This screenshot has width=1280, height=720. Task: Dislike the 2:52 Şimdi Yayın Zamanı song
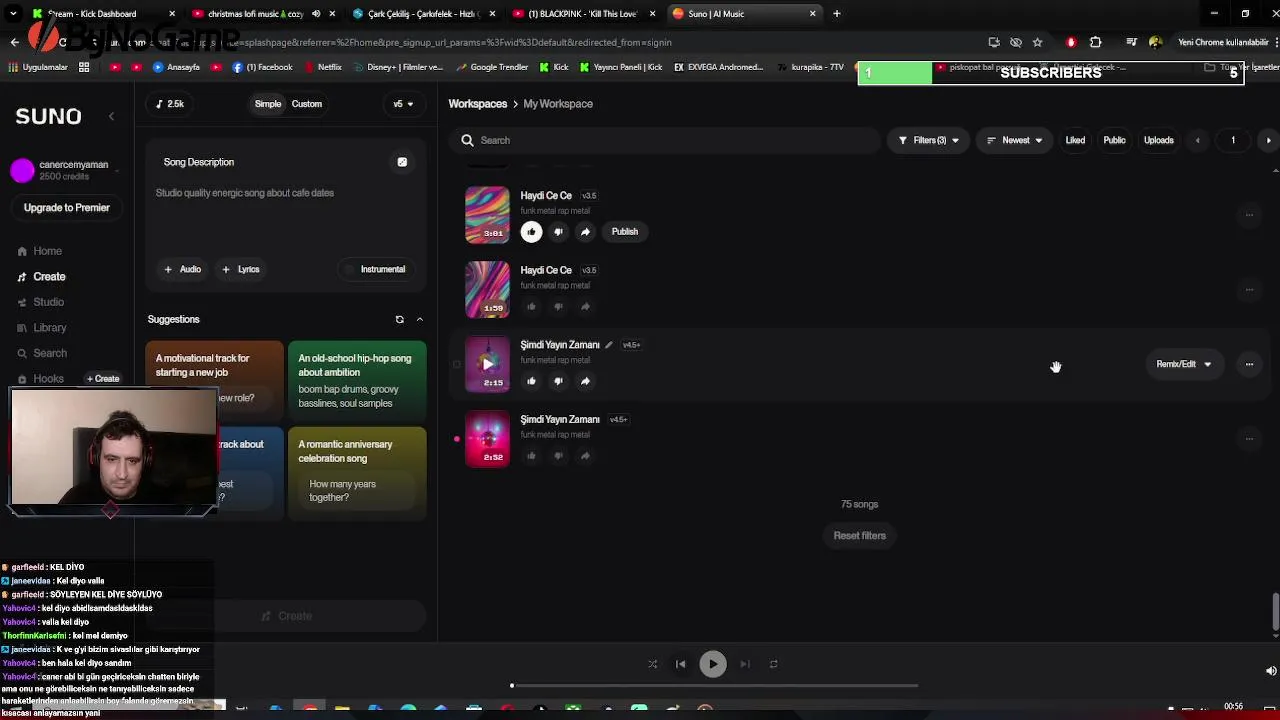click(x=558, y=456)
